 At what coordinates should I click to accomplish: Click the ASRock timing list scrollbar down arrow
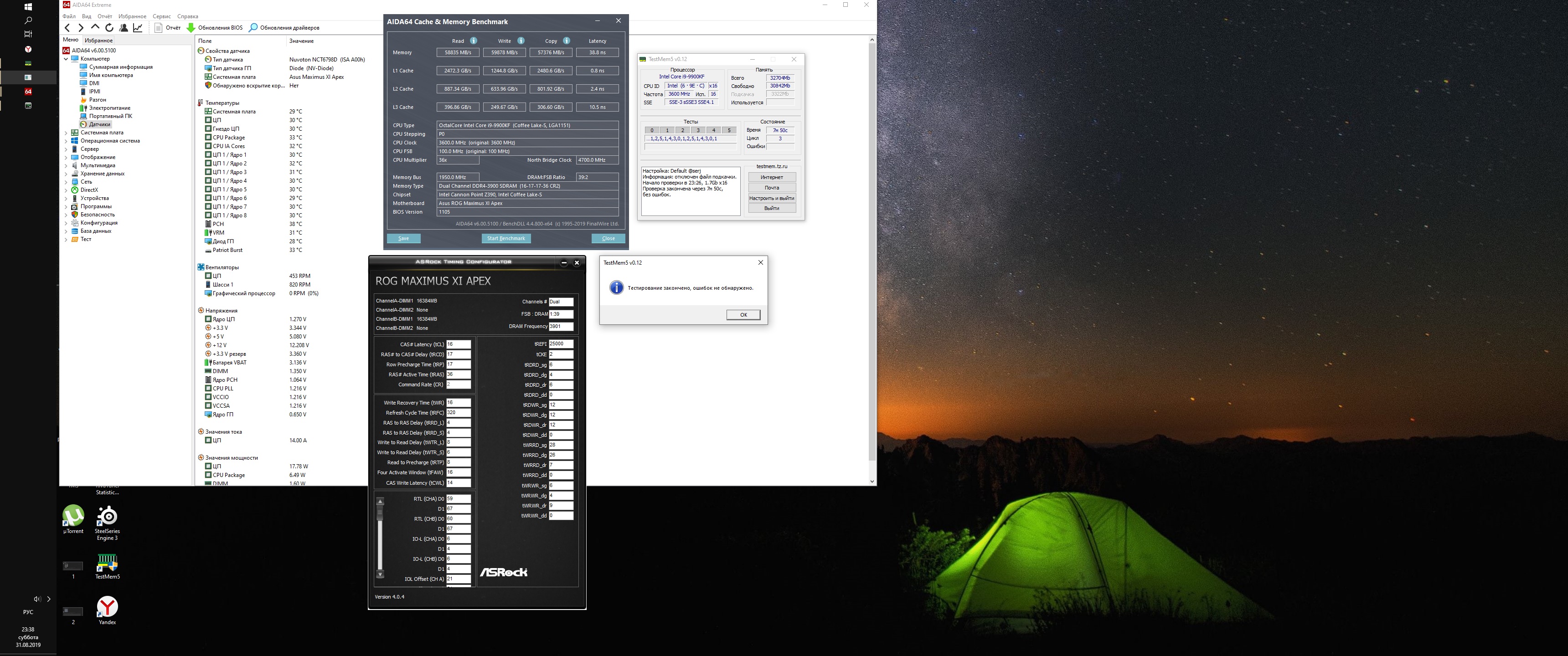[381, 574]
